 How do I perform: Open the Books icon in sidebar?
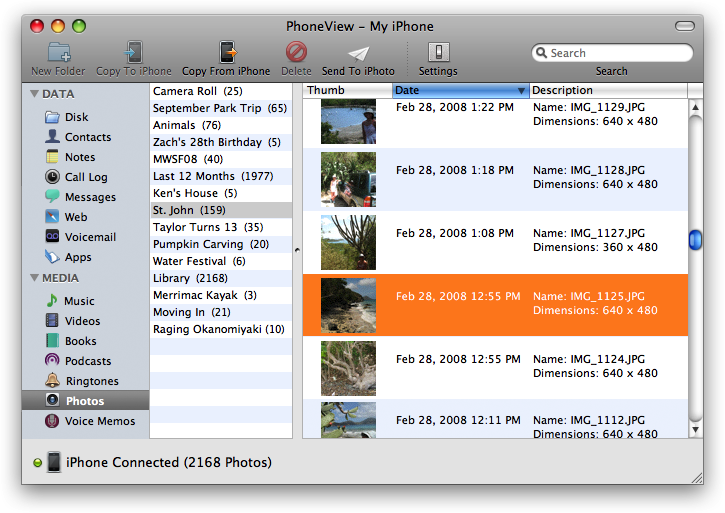click(52, 340)
